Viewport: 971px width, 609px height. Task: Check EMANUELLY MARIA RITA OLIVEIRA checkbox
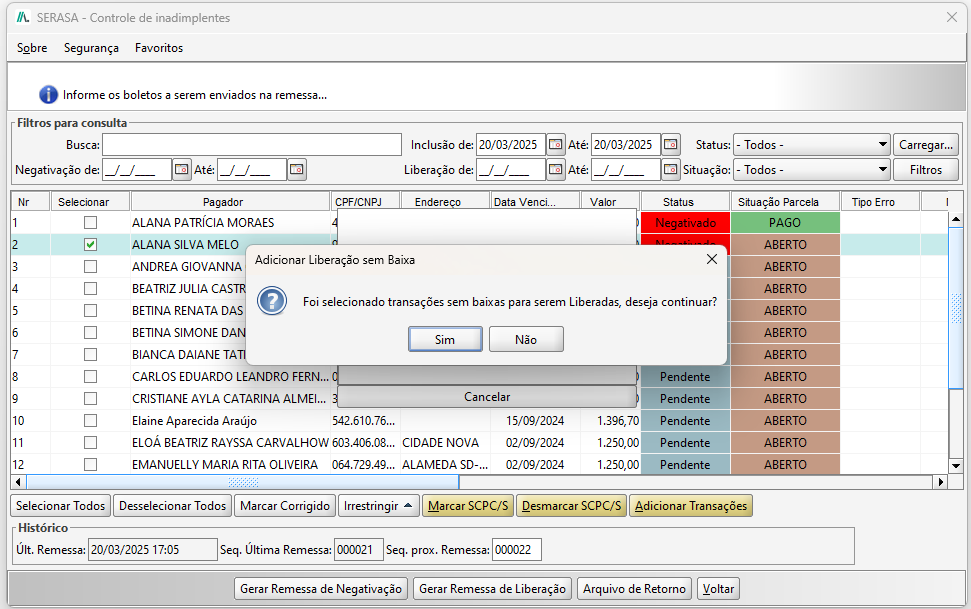coord(90,465)
